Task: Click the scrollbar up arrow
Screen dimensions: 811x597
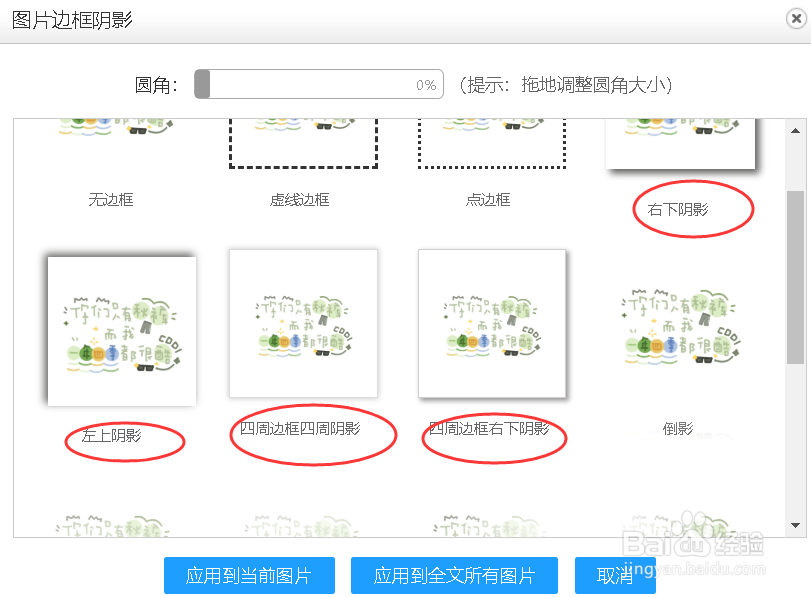Action: tap(797, 128)
